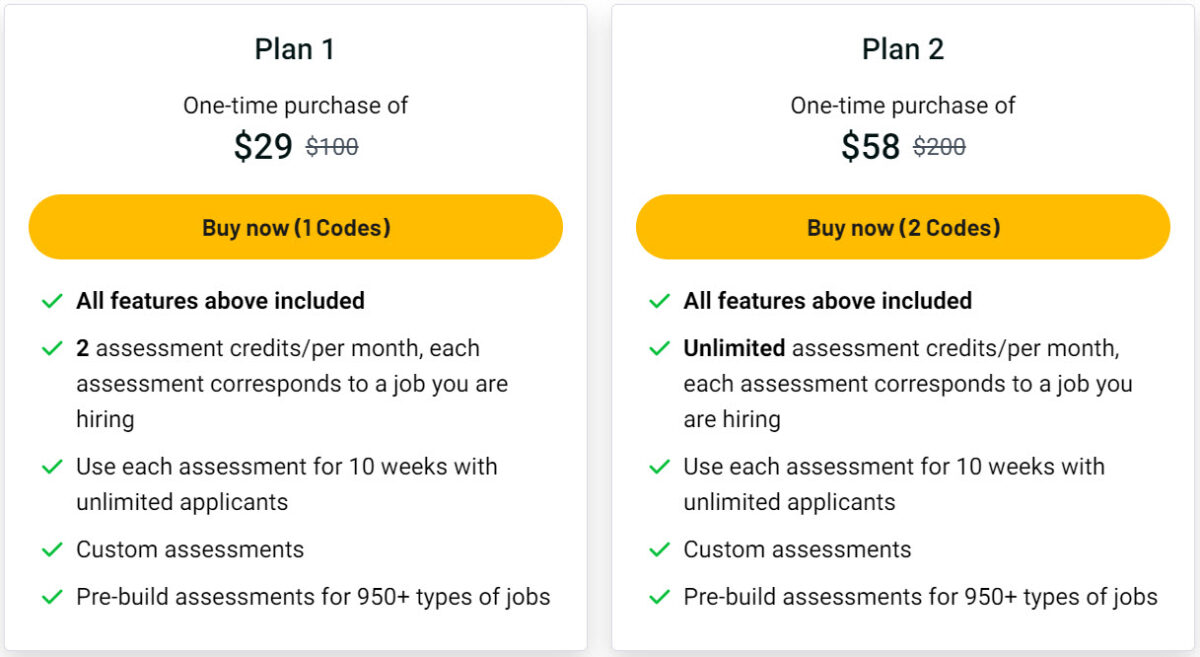Select the Plan 1 heading
The image size is (1200, 657).
click(x=295, y=48)
